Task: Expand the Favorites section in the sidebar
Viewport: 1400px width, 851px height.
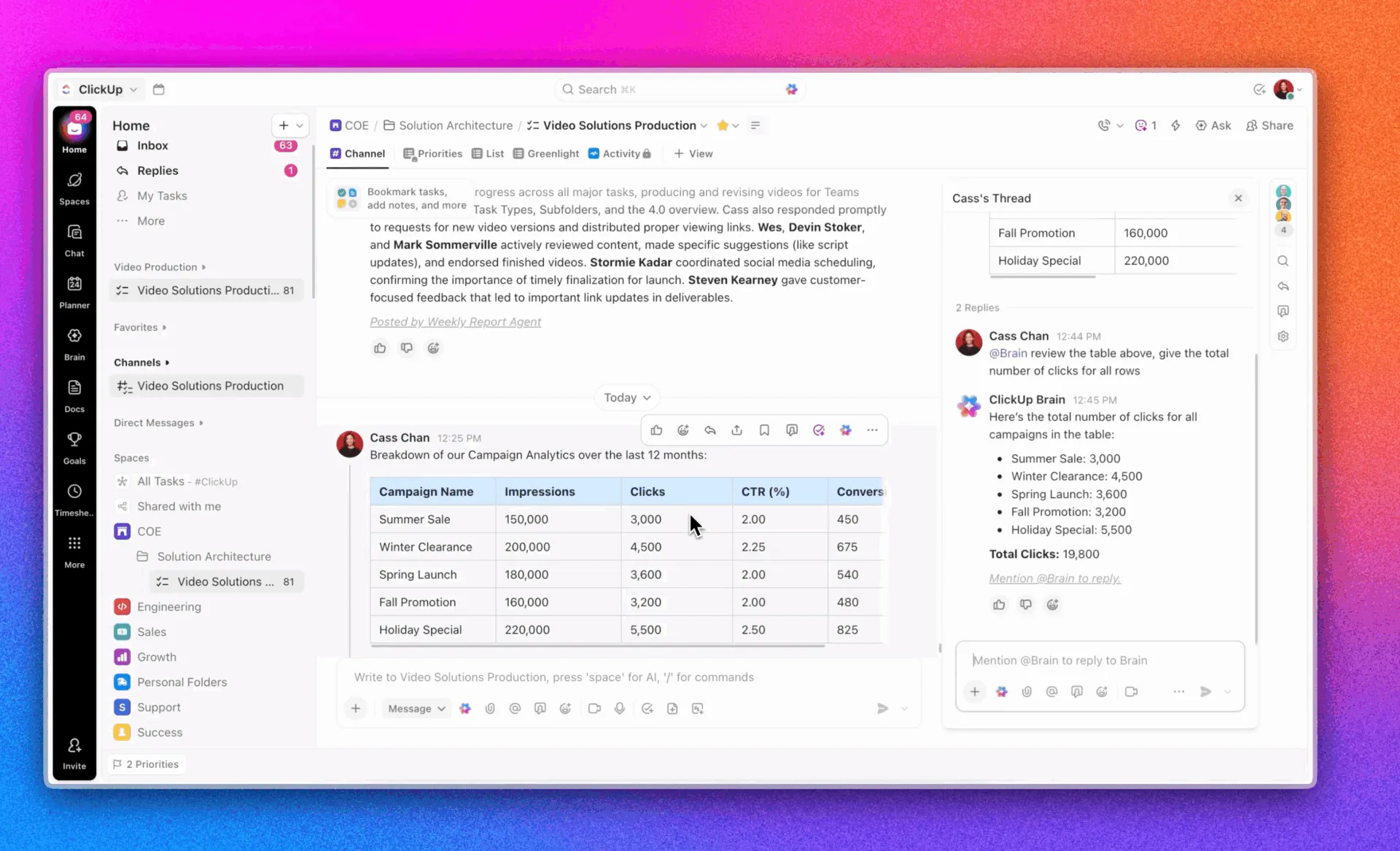Action: coord(140,327)
